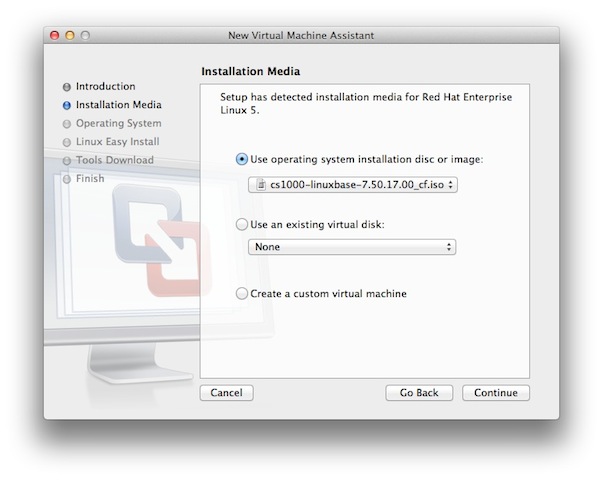This screenshot has width=603, height=480.
Task: Click the blue Installation Media bullet icon
Action: point(67,105)
